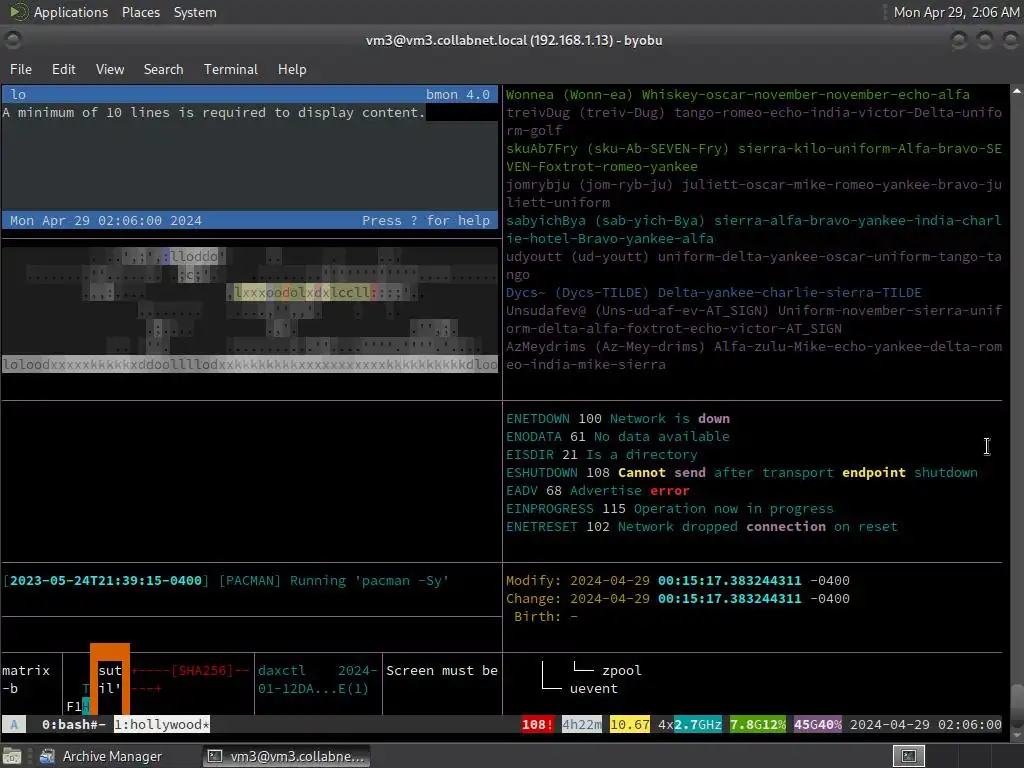
Task: Open the System menu in top panel
Action: point(195,12)
